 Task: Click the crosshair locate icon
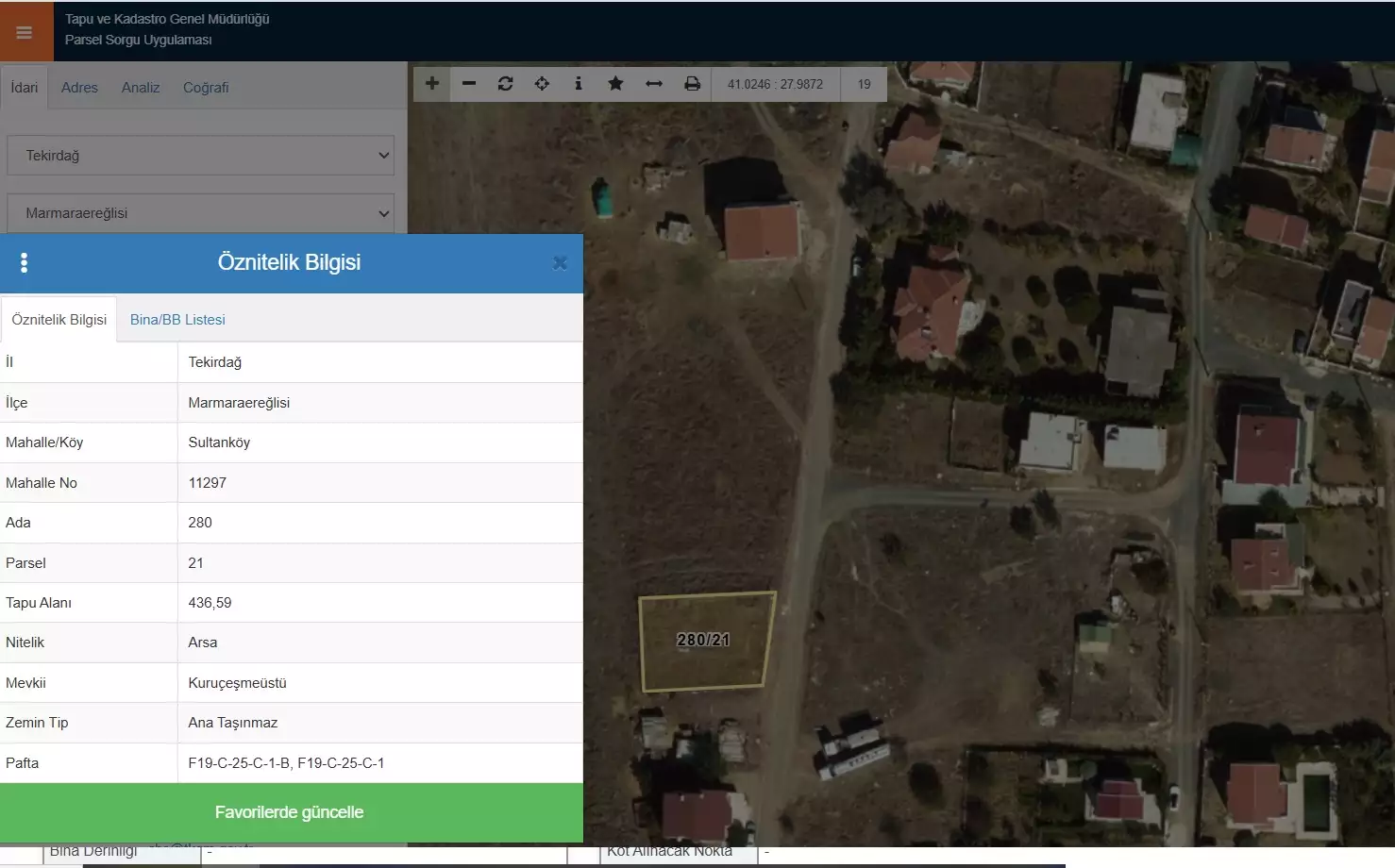point(542,84)
